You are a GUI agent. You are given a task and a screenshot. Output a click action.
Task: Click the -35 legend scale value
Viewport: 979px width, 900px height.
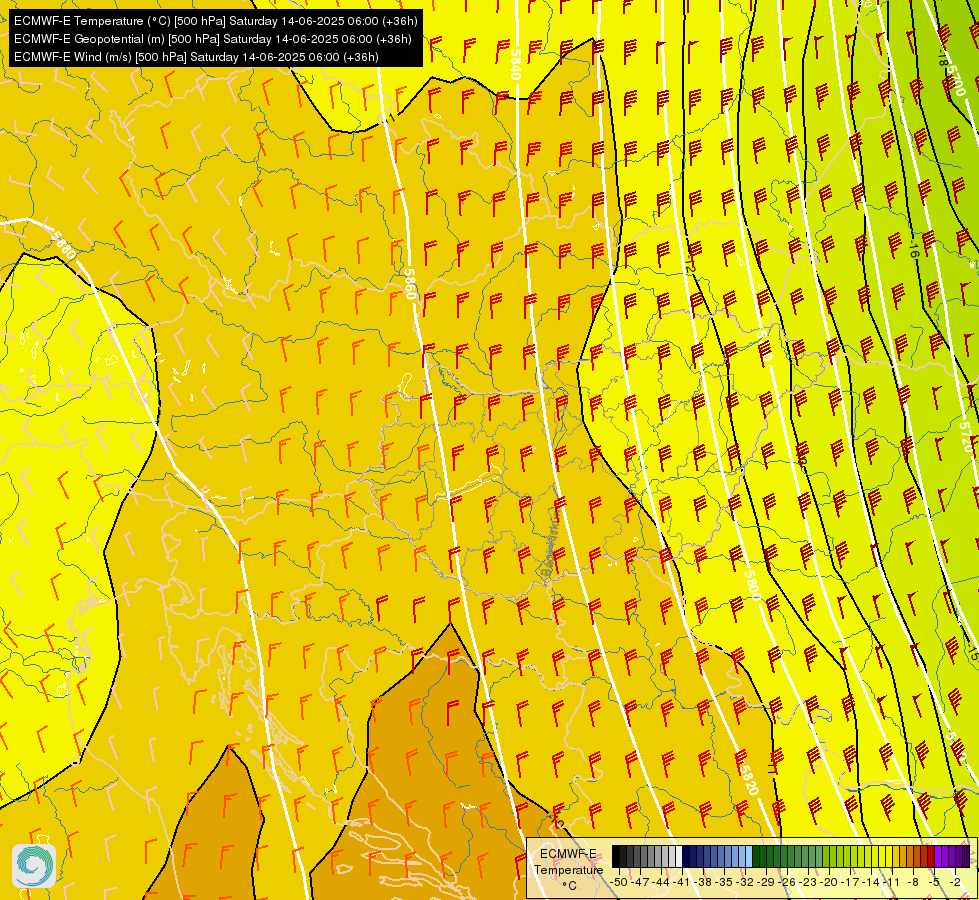[724, 882]
